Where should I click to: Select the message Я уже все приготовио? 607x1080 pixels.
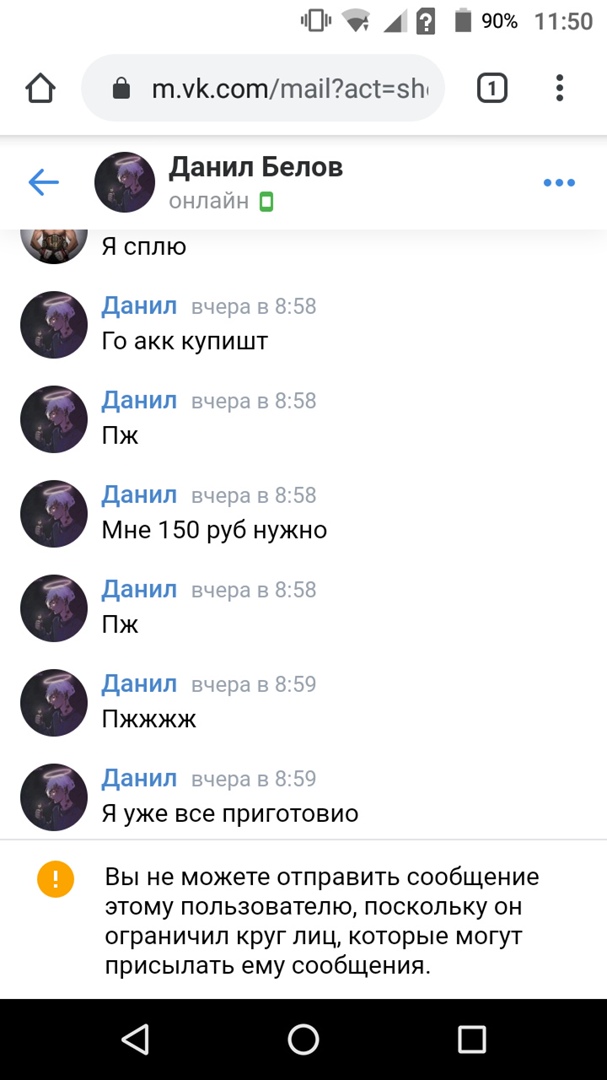click(230, 813)
